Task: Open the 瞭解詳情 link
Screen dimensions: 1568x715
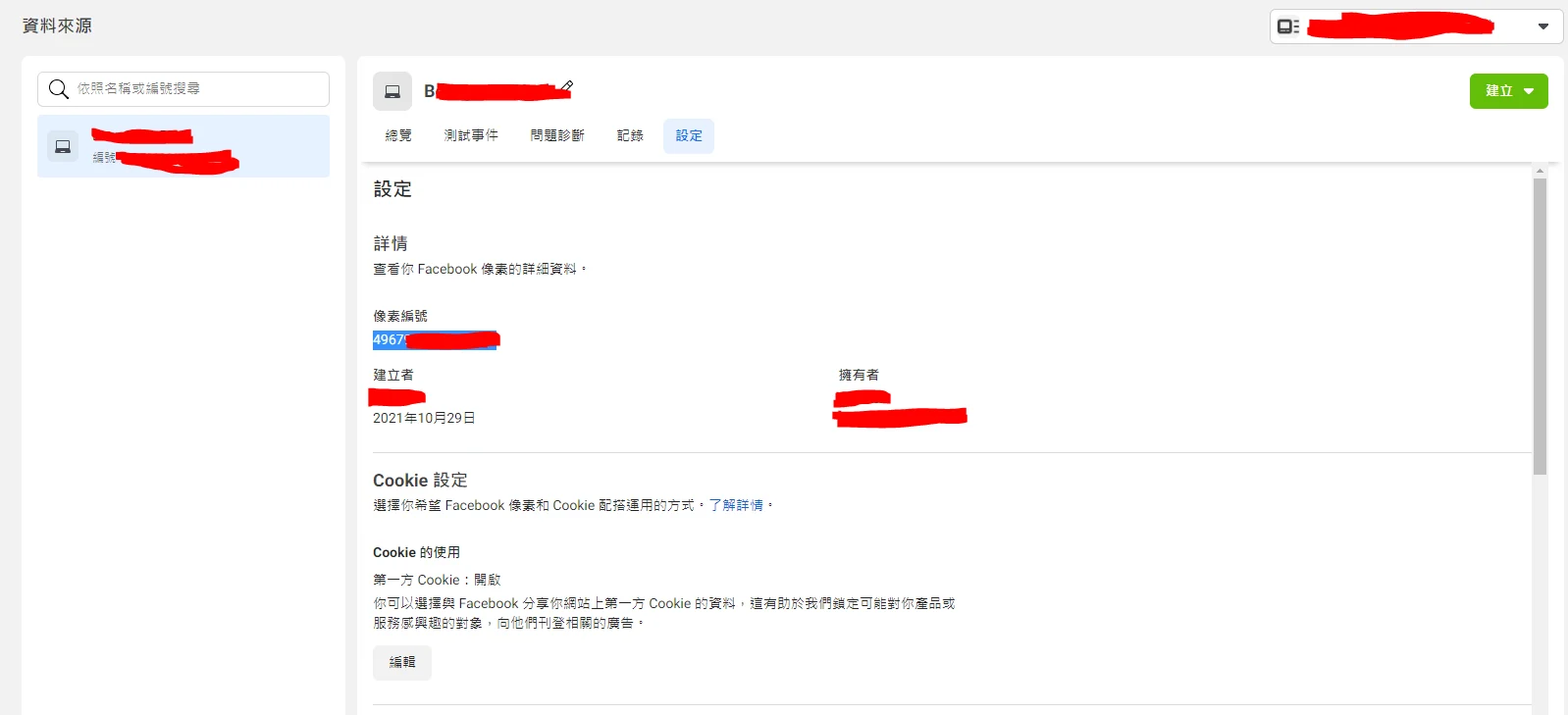Action: click(736, 505)
